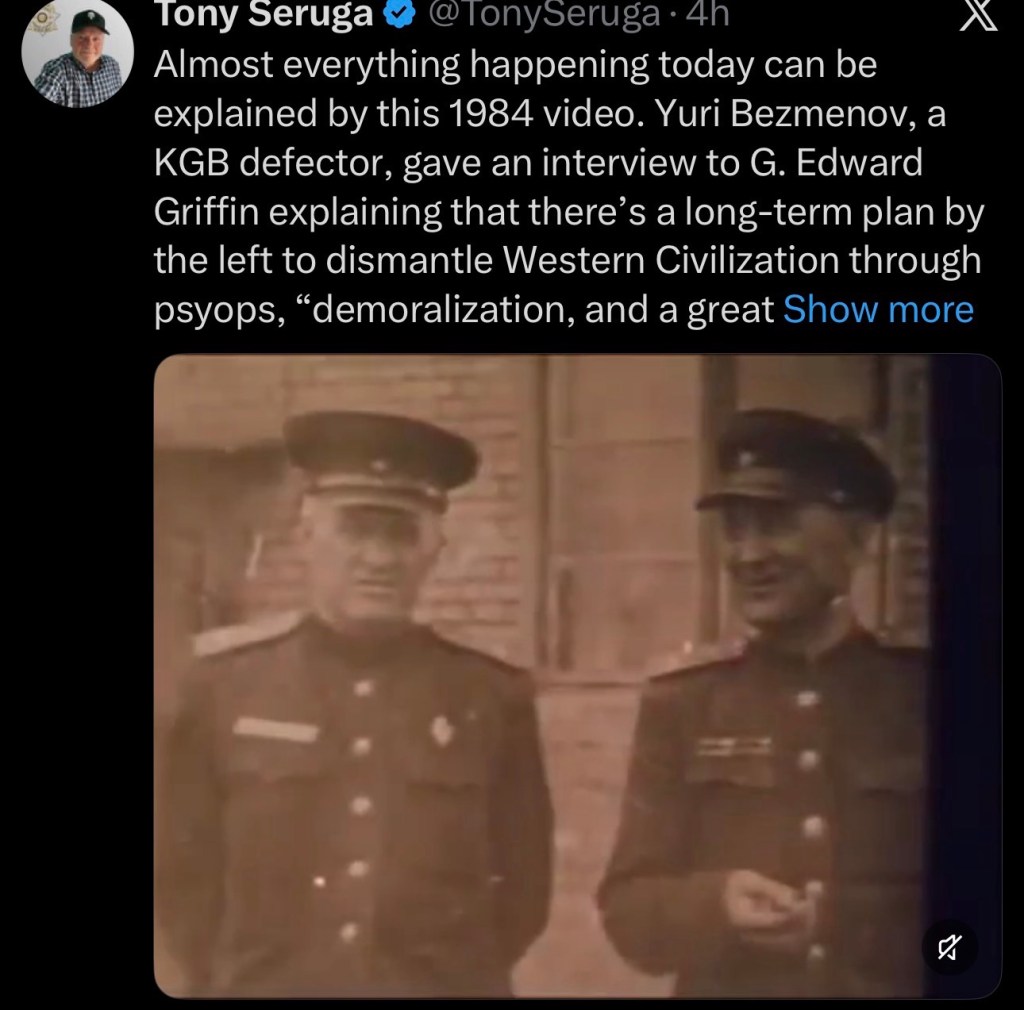Play the embedded video thumbnail

[577, 676]
